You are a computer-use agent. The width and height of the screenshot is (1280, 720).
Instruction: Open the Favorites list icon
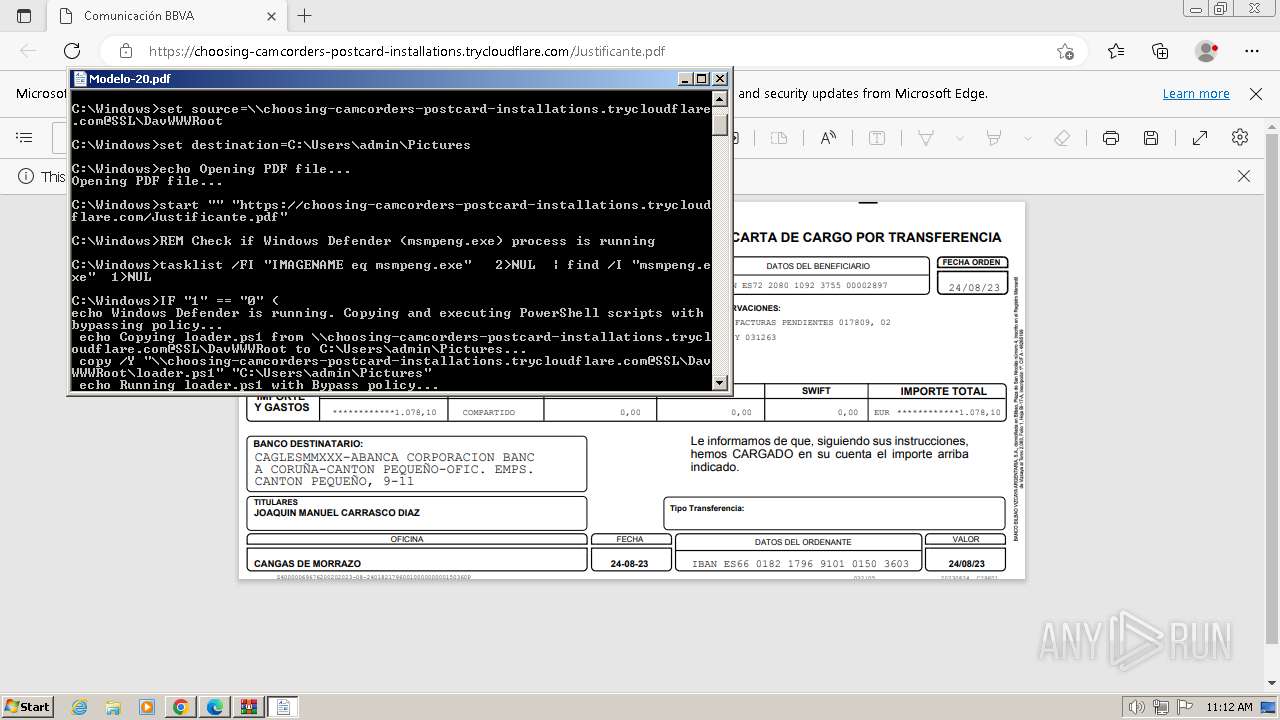1116,51
